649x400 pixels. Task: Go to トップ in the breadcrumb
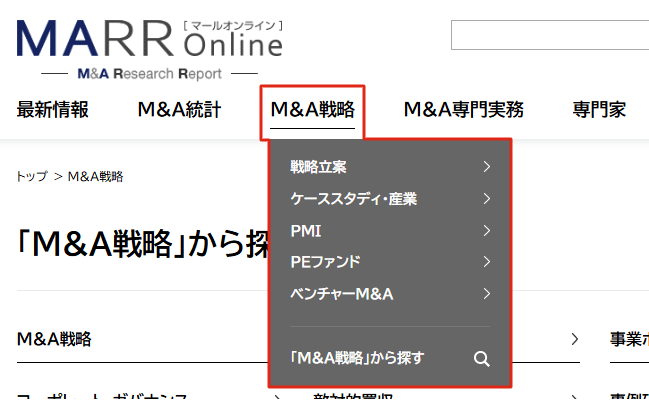pyautogui.click(x=32, y=176)
